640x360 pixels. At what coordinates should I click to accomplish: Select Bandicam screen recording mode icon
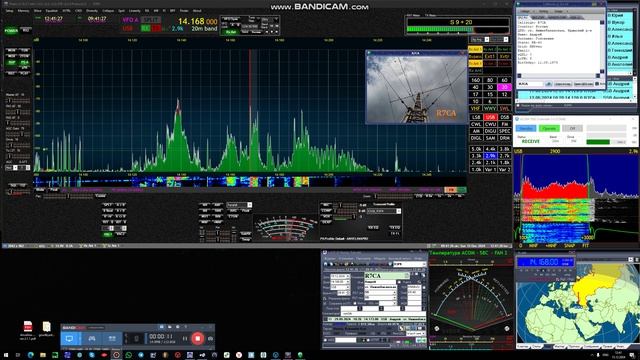[x=69, y=339]
